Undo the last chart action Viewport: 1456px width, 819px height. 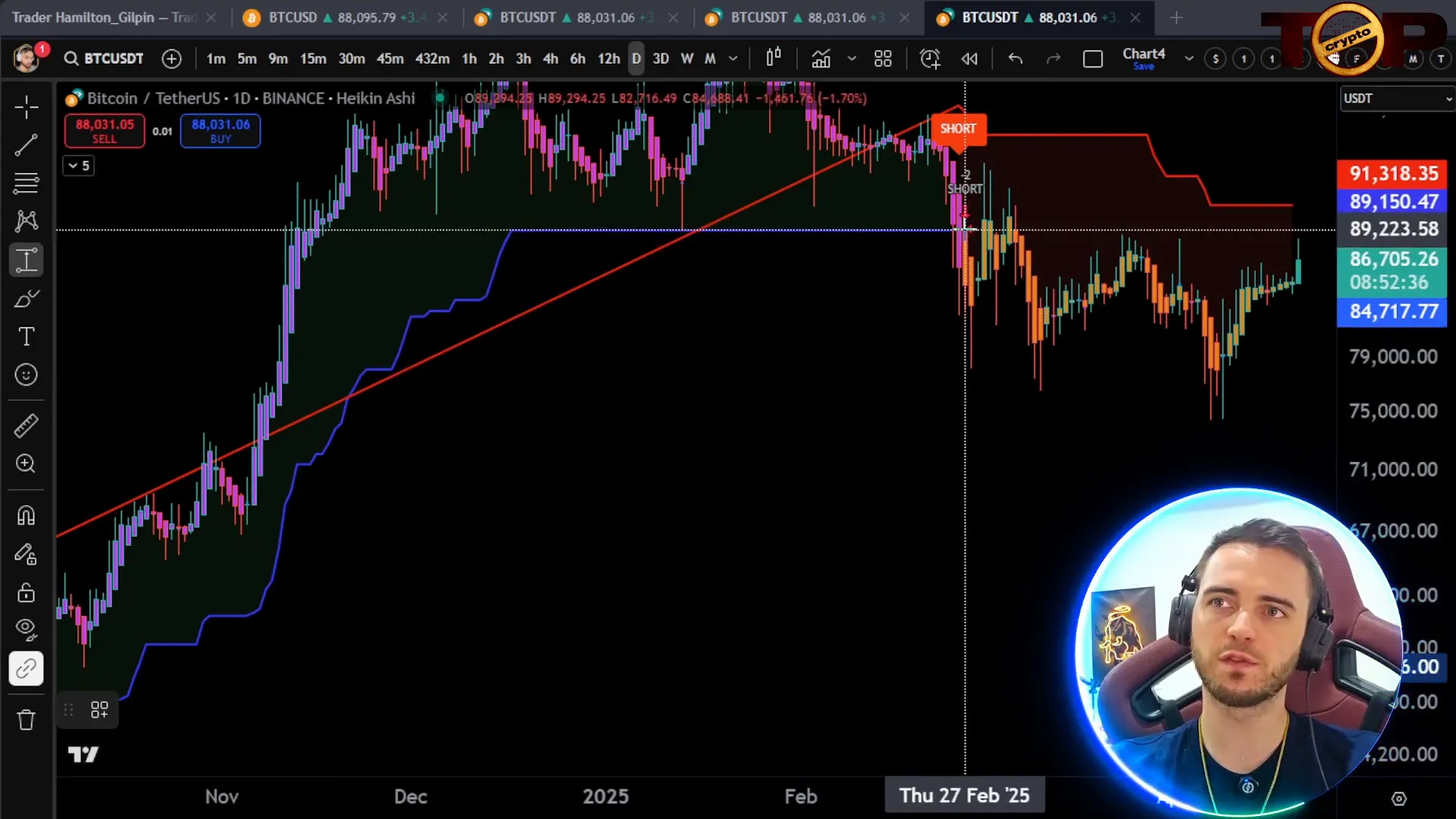point(1015,58)
